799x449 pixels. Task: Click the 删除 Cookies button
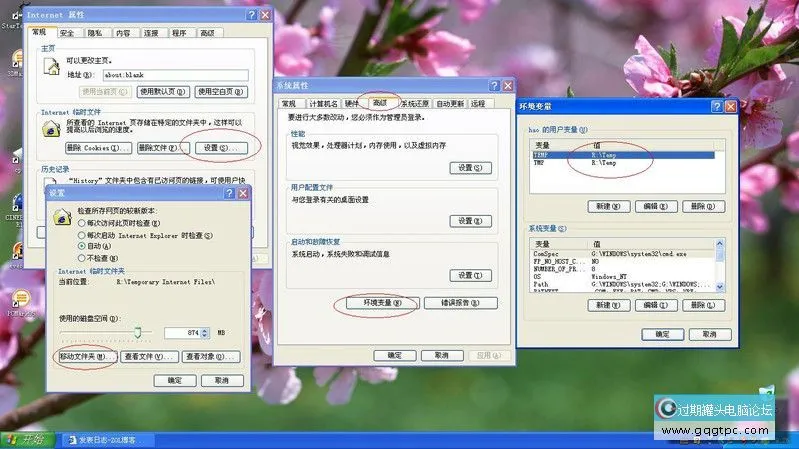[99, 148]
